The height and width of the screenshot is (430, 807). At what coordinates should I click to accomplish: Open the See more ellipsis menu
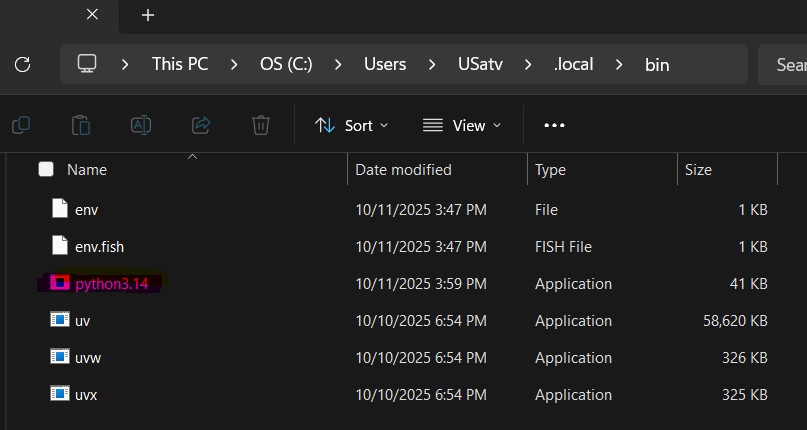pos(554,125)
